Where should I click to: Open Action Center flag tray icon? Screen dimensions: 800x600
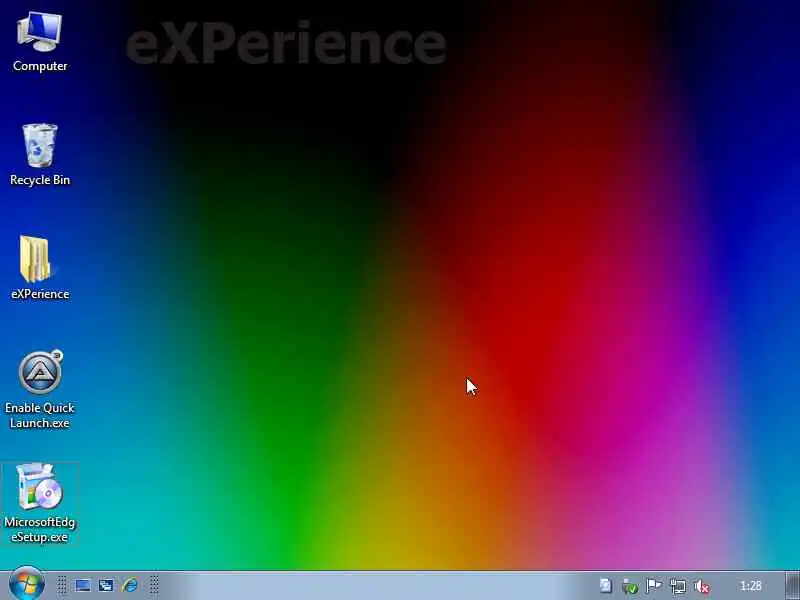(x=654, y=585)
